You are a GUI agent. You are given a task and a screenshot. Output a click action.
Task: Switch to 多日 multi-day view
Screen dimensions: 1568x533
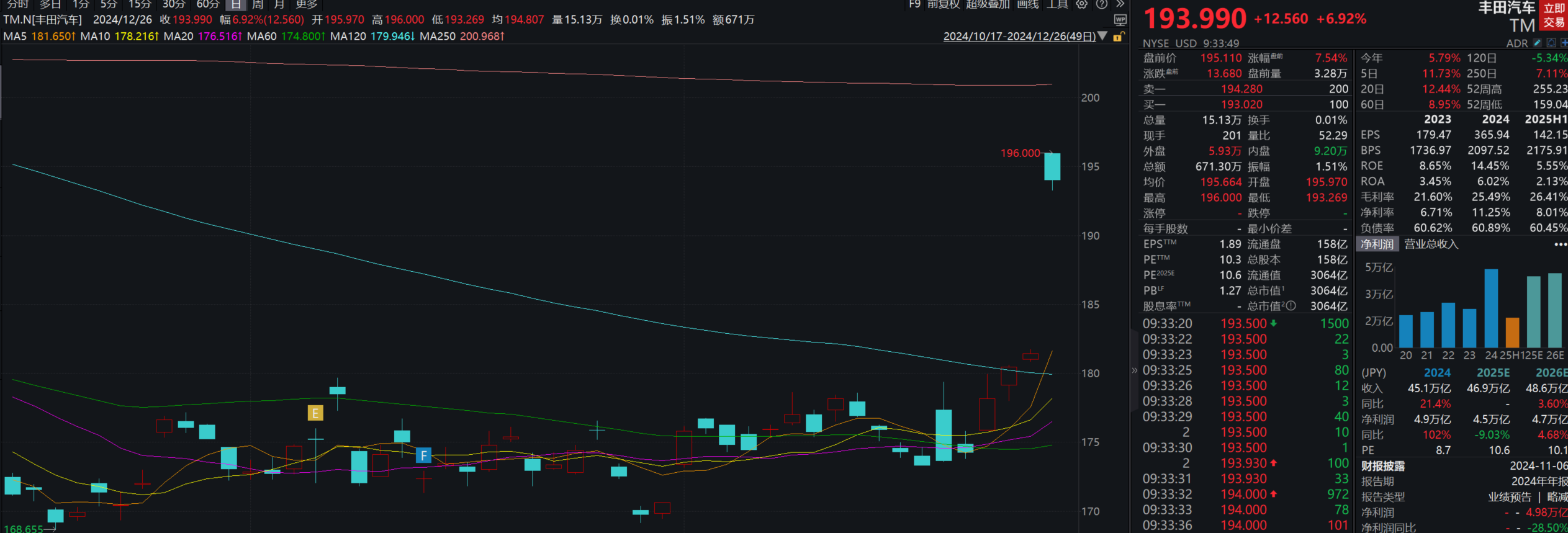point(50,4)
